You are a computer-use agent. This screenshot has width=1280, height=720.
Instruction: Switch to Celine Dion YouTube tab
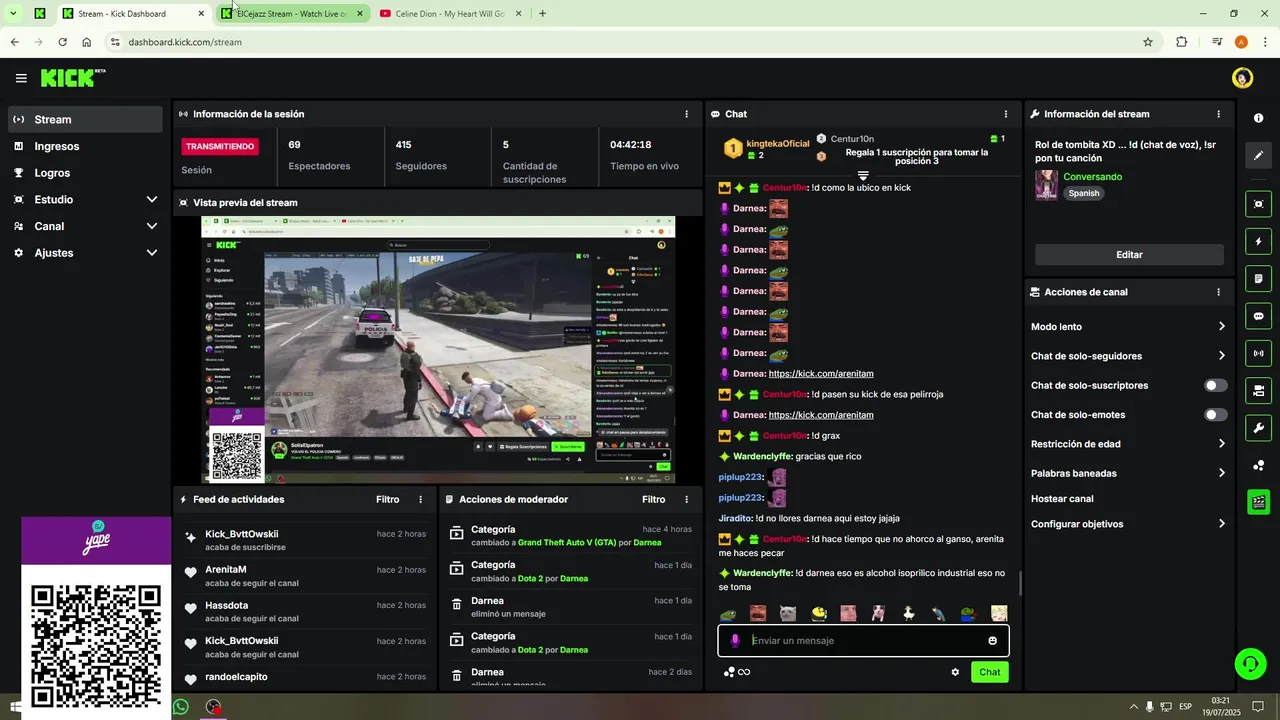click(x=451, y=14)
